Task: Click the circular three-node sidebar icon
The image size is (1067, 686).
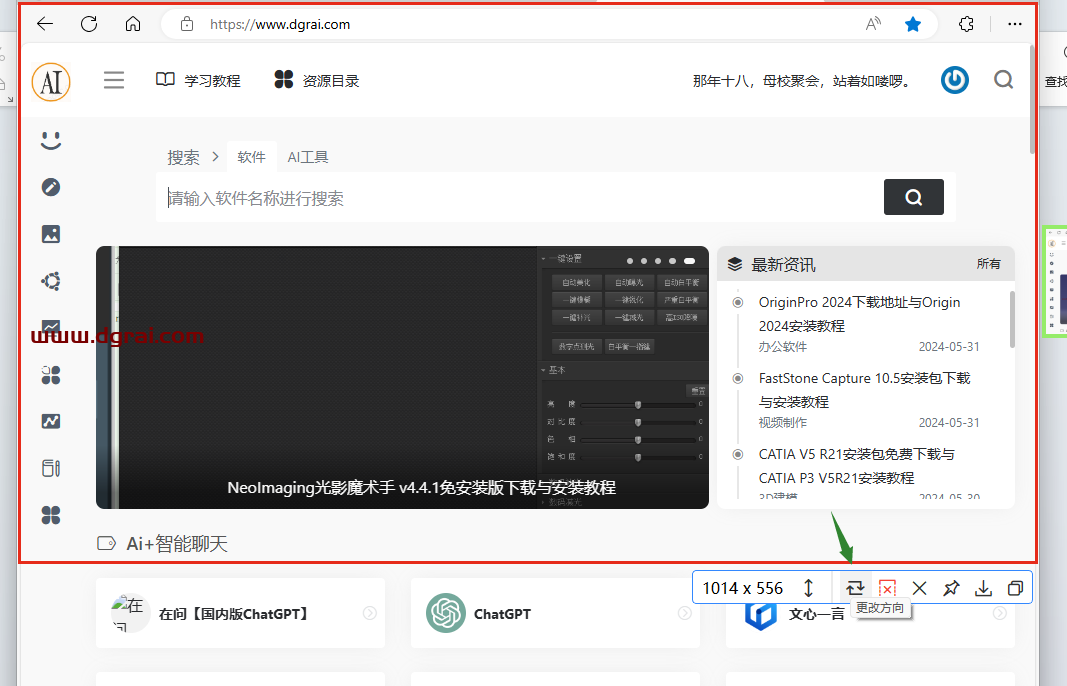Action: [51, 281]
